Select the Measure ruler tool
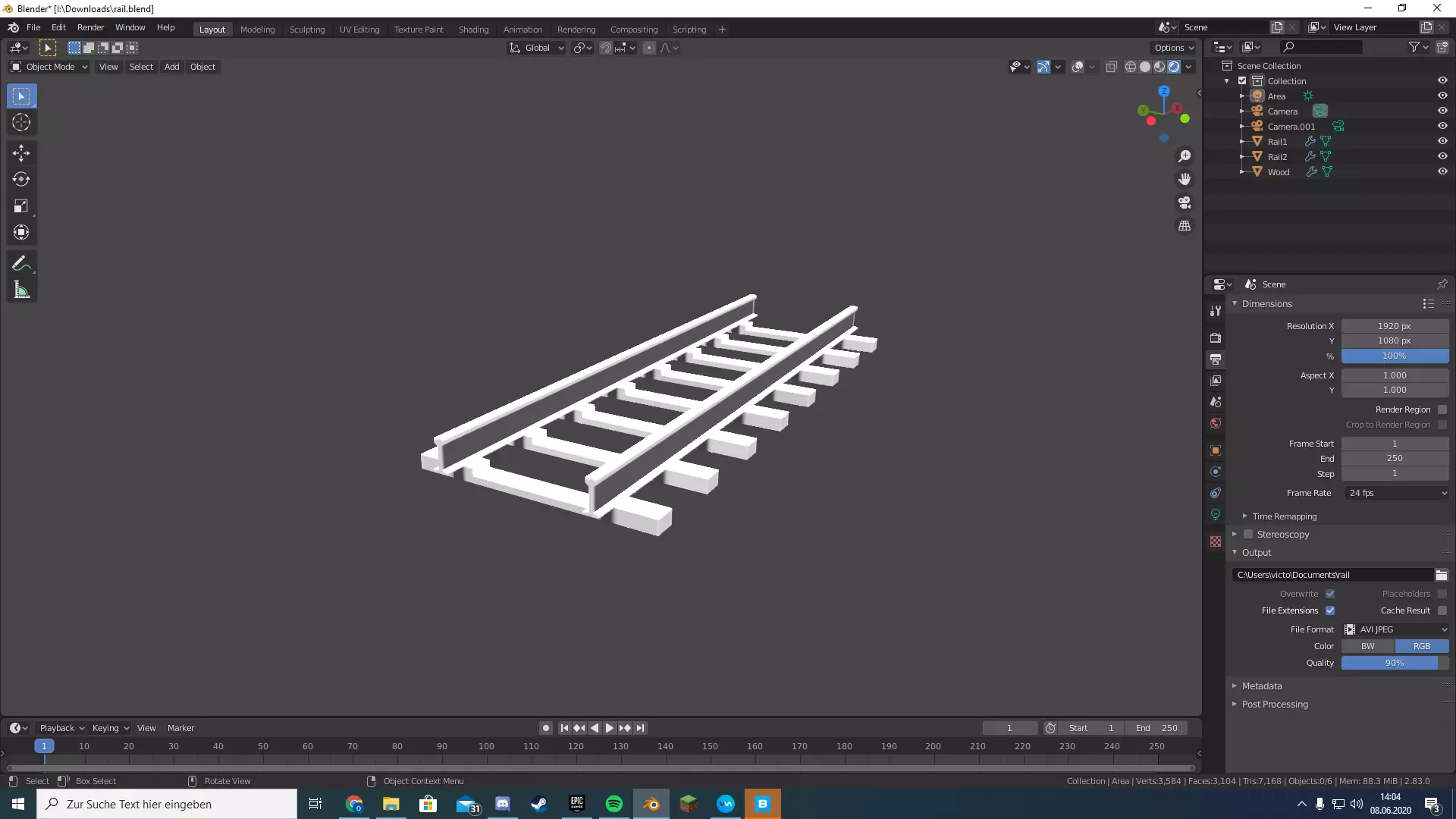 (x=21, y=290)
